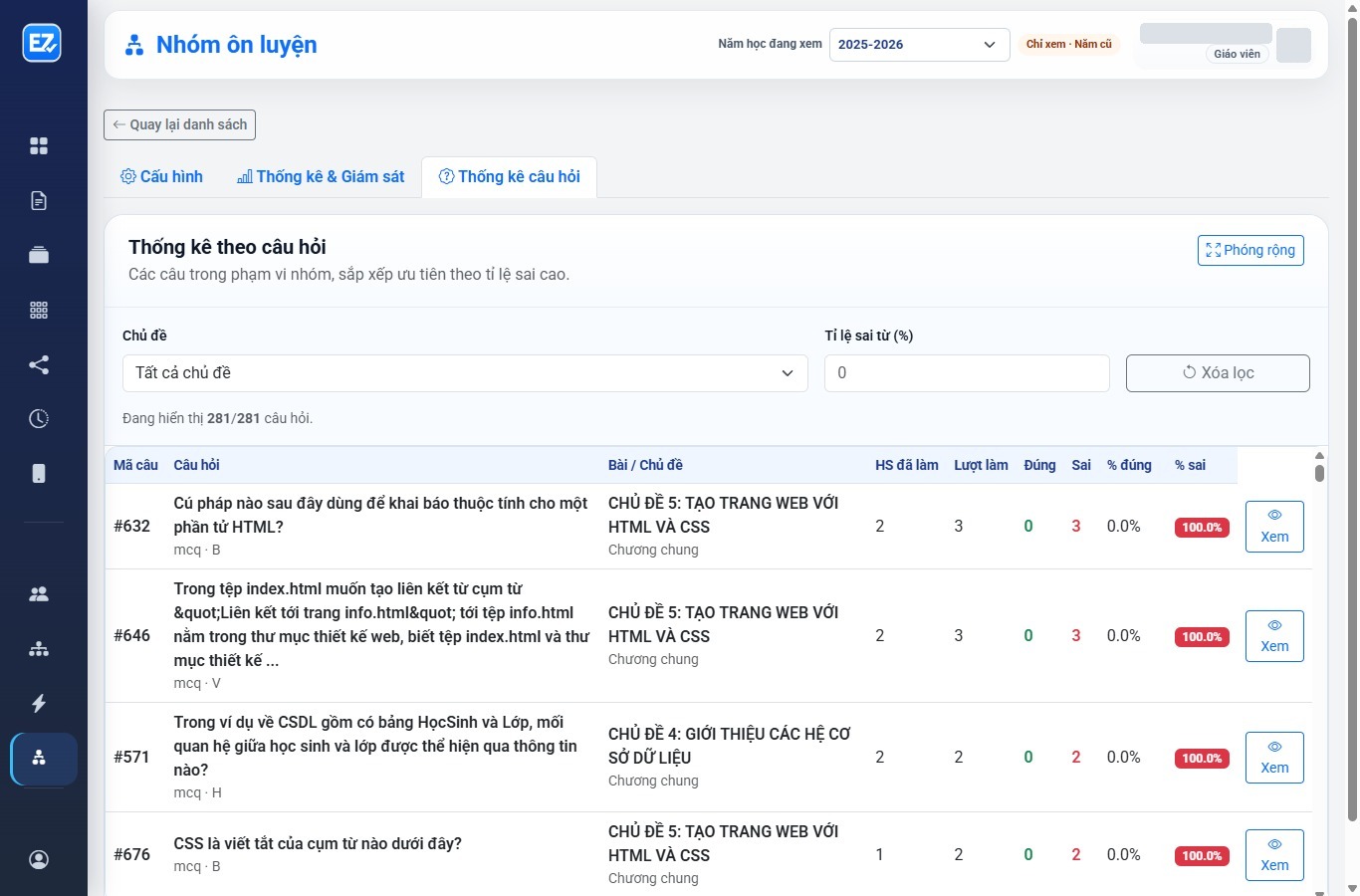Open Xem for question #676

point(1274,855)
